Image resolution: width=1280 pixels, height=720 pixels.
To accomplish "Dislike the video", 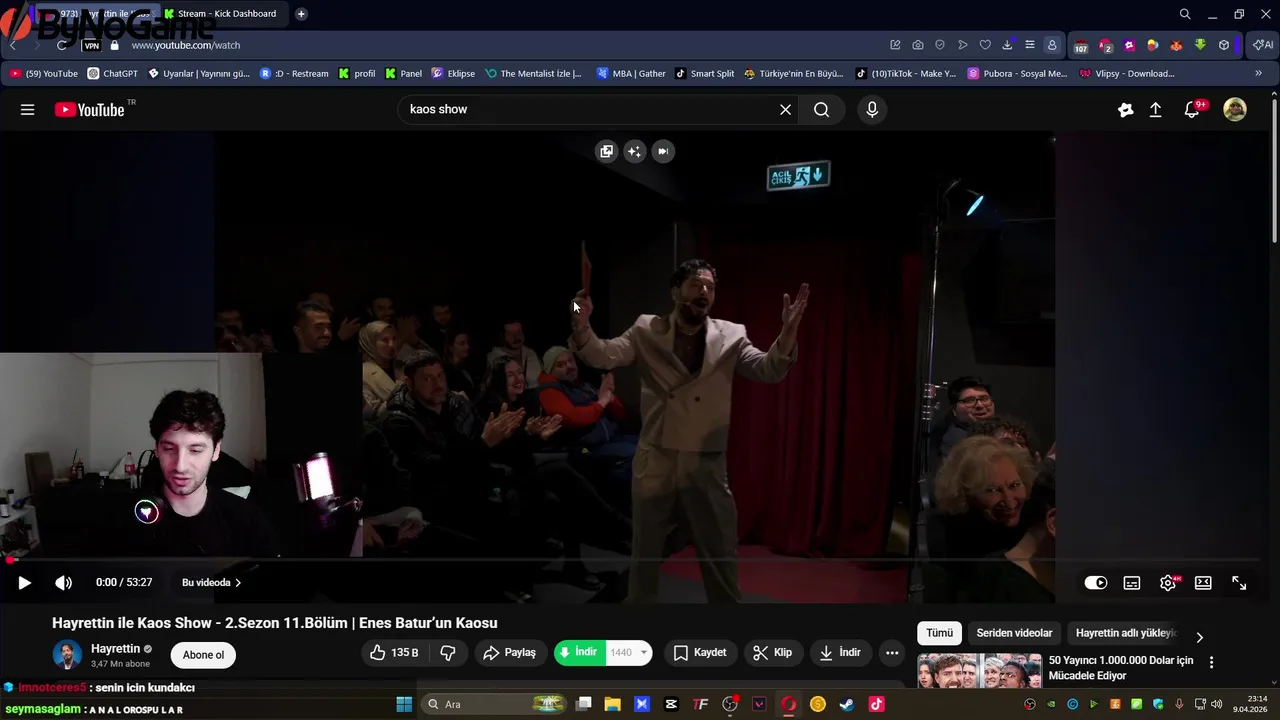I will pos(448,653).
